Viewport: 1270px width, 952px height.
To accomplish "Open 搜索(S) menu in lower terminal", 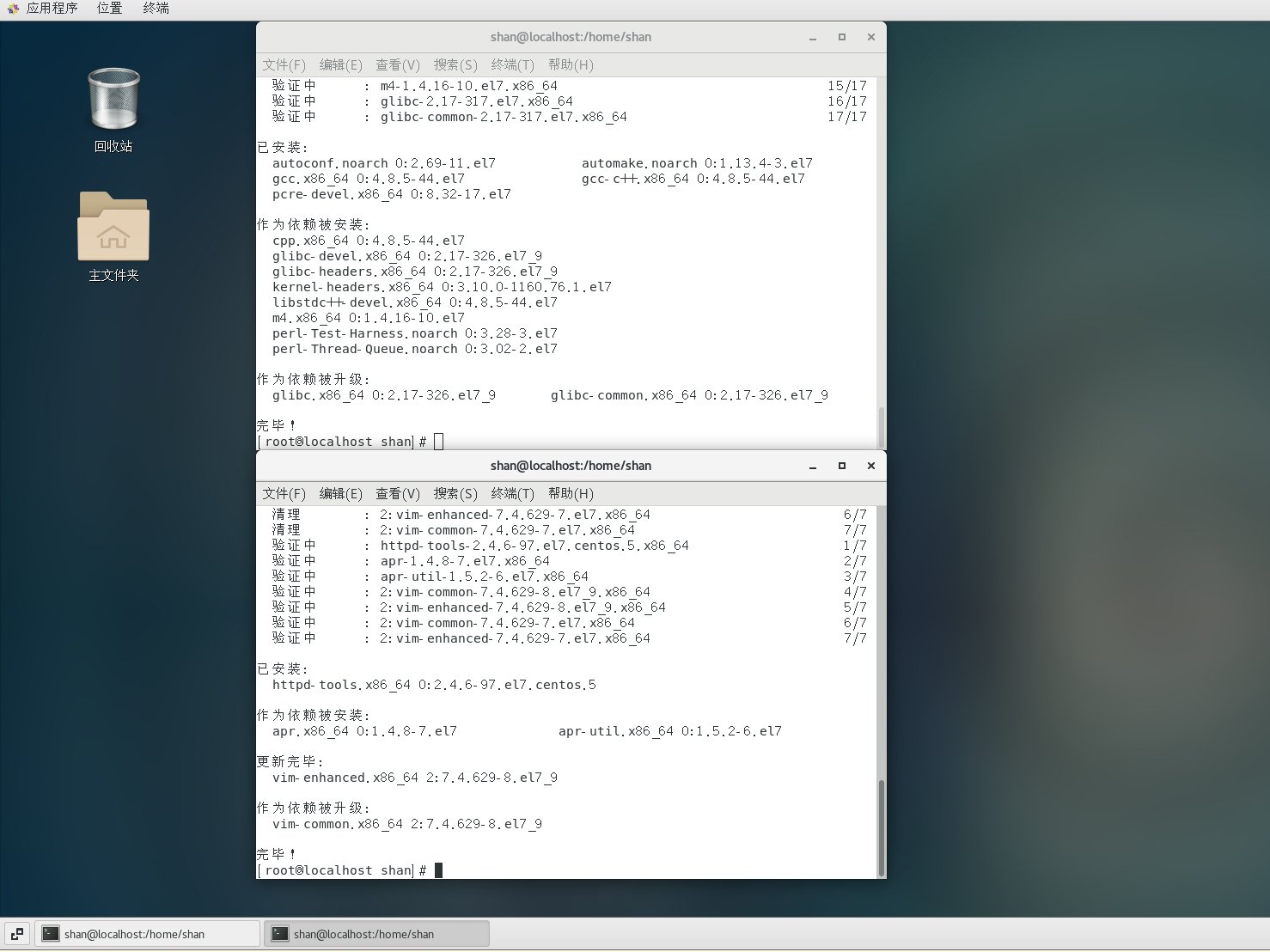I will pos(455,494).
